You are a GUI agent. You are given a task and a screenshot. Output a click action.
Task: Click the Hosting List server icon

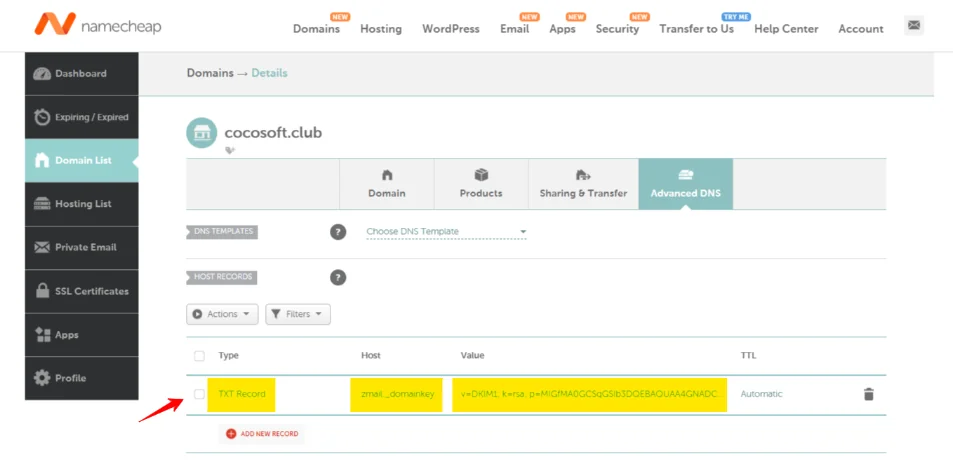pos(42,204)
